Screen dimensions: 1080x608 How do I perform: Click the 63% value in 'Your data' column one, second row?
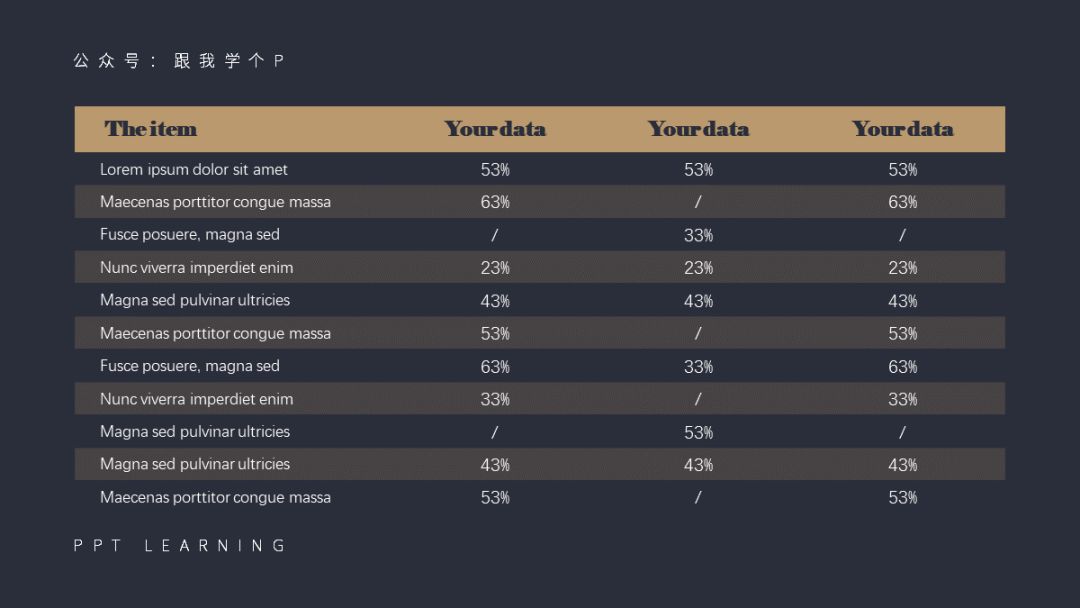pos(495,202)
